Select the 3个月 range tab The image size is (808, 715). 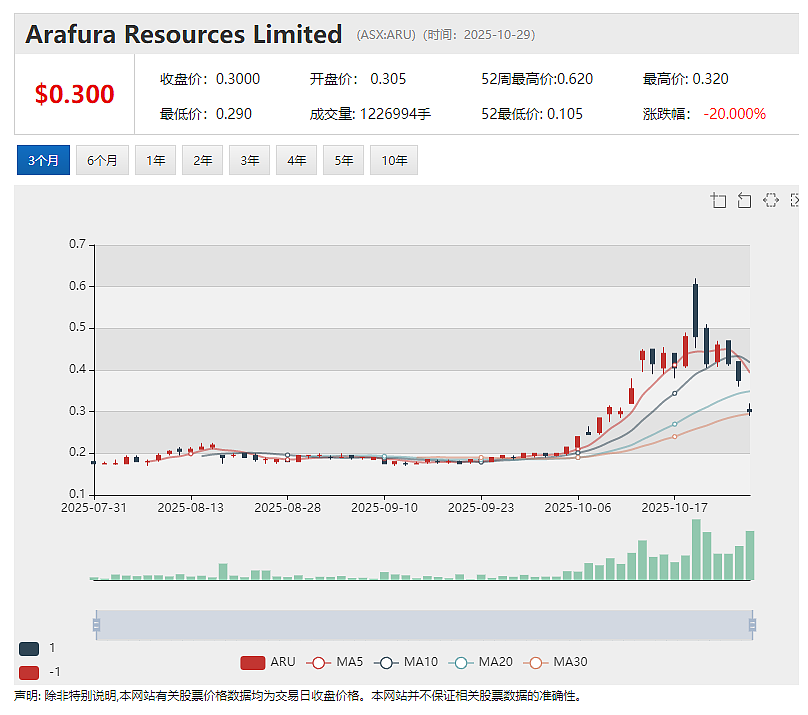pyautogui.click(x=43, y=160)
